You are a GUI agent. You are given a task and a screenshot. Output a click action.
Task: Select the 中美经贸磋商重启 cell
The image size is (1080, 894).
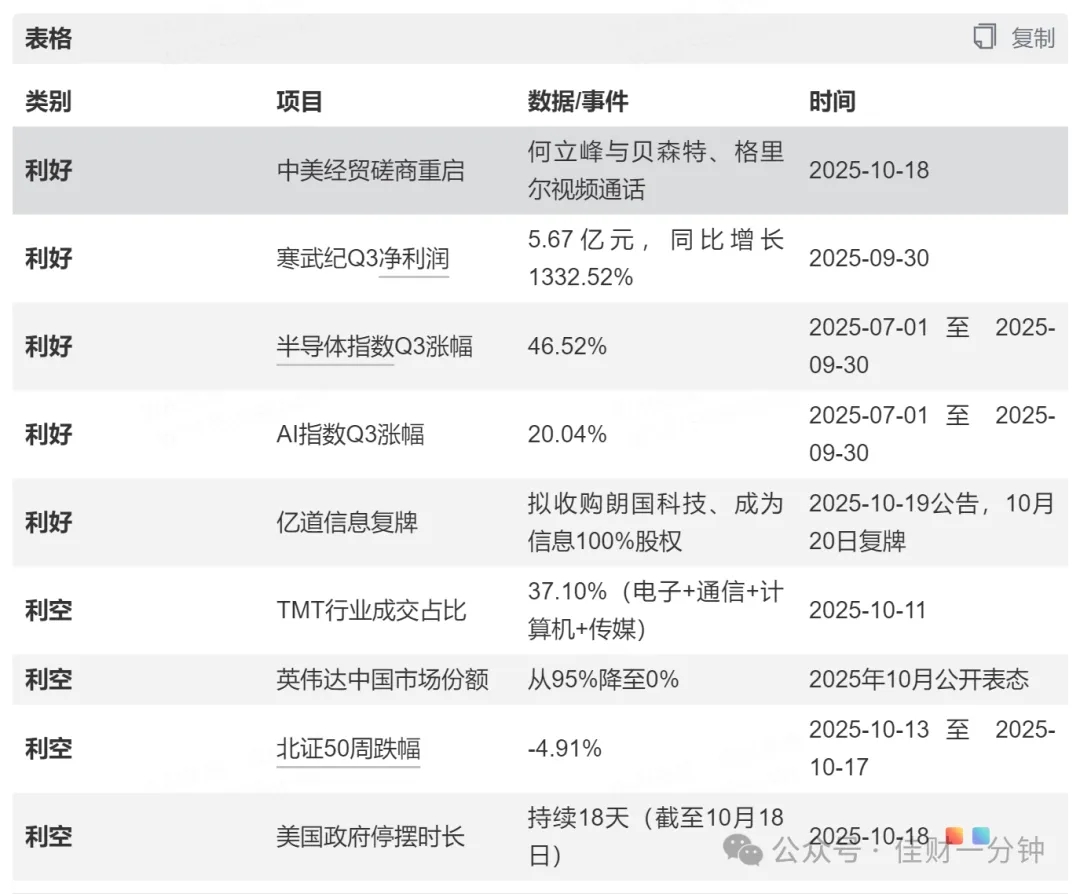[371, 170]
